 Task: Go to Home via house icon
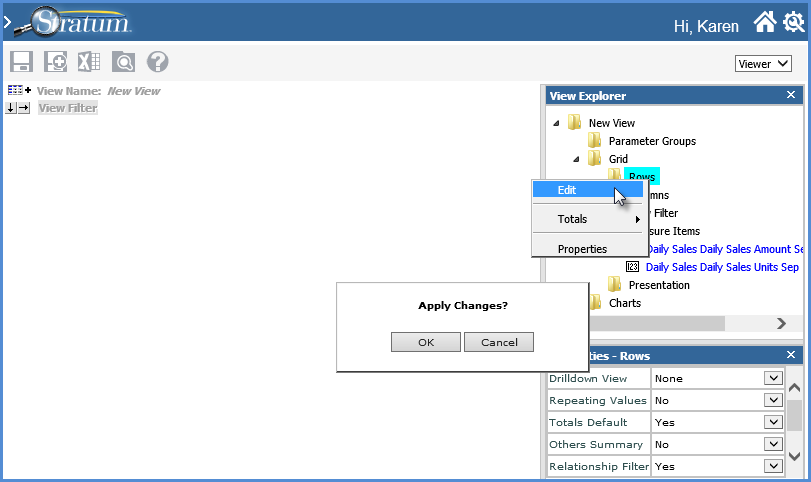point(764,22)
